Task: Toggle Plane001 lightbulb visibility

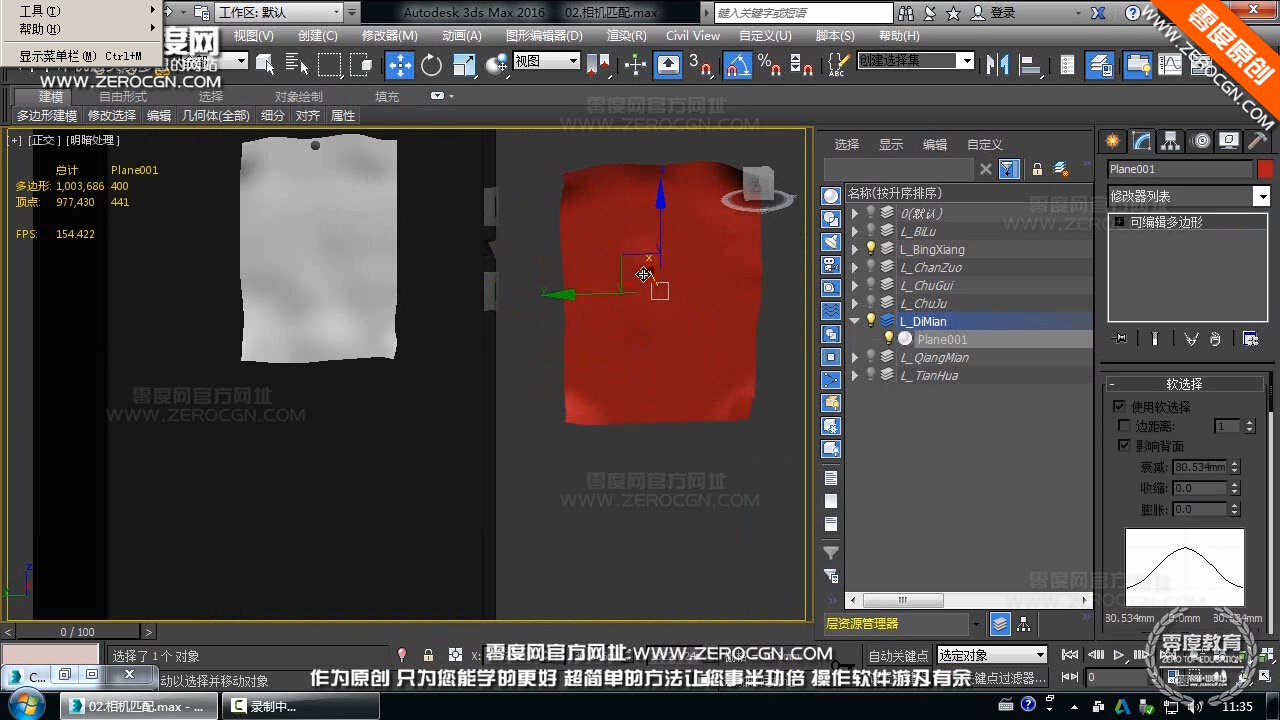Action: 888,339
